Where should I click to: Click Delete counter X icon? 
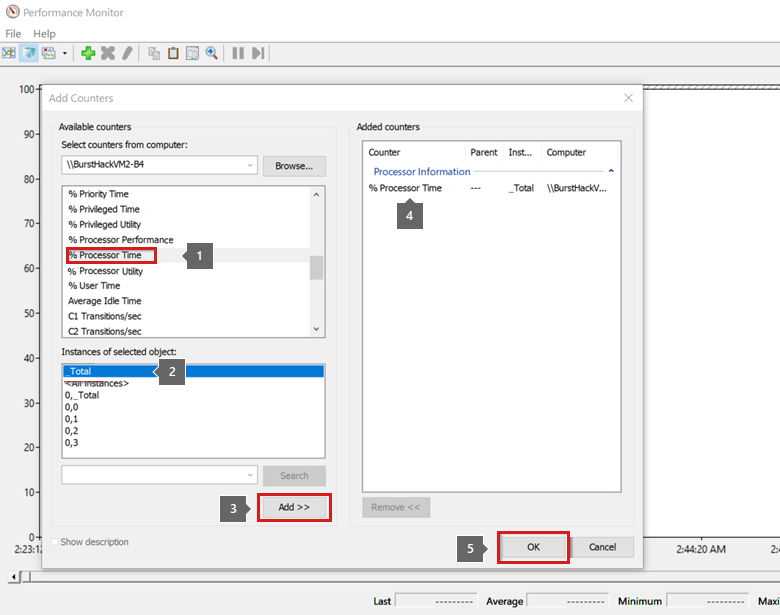tap(107, 53)
